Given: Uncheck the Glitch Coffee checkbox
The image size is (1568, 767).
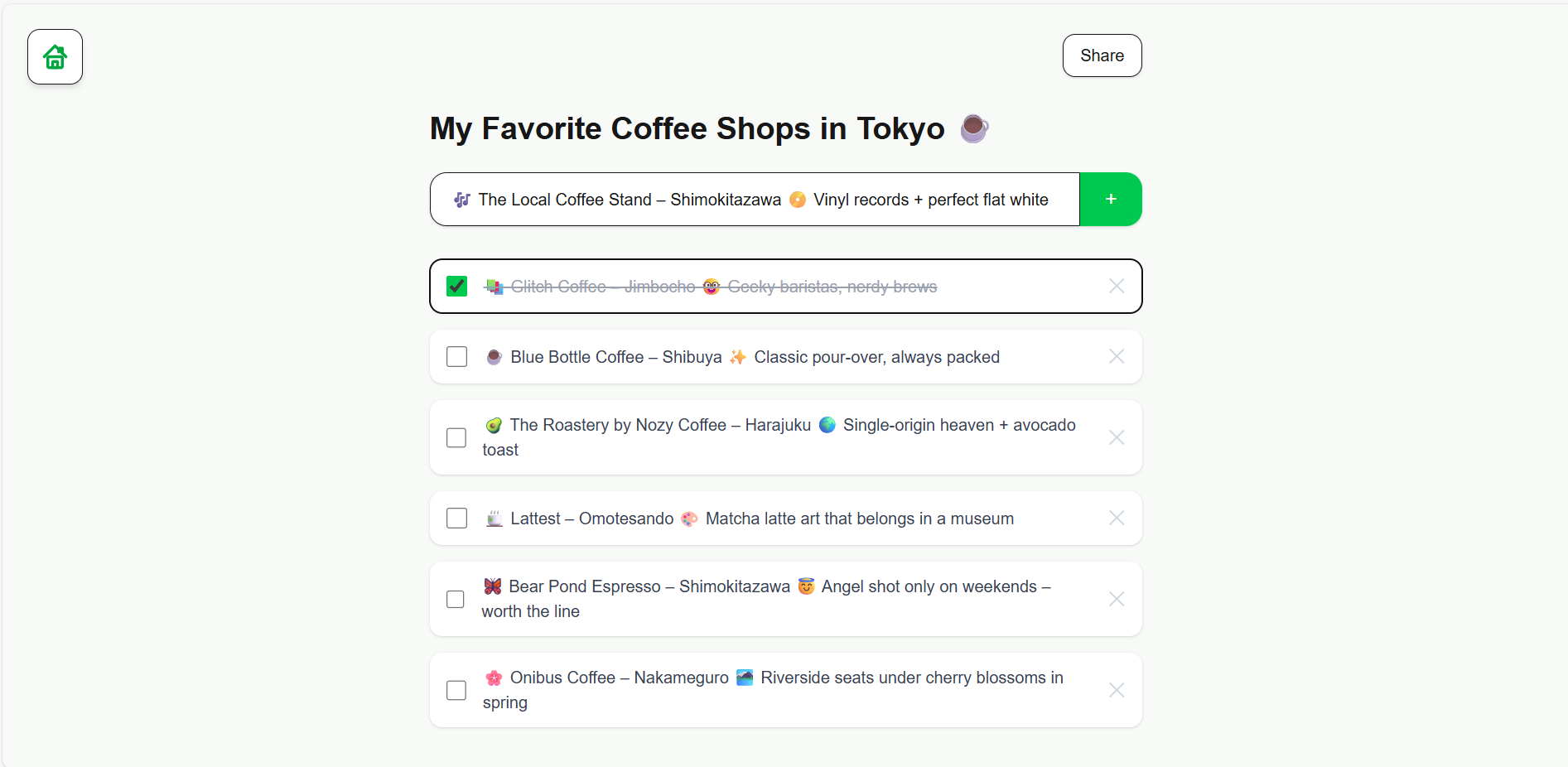Looking at the screenshot, I should (457, 287).
